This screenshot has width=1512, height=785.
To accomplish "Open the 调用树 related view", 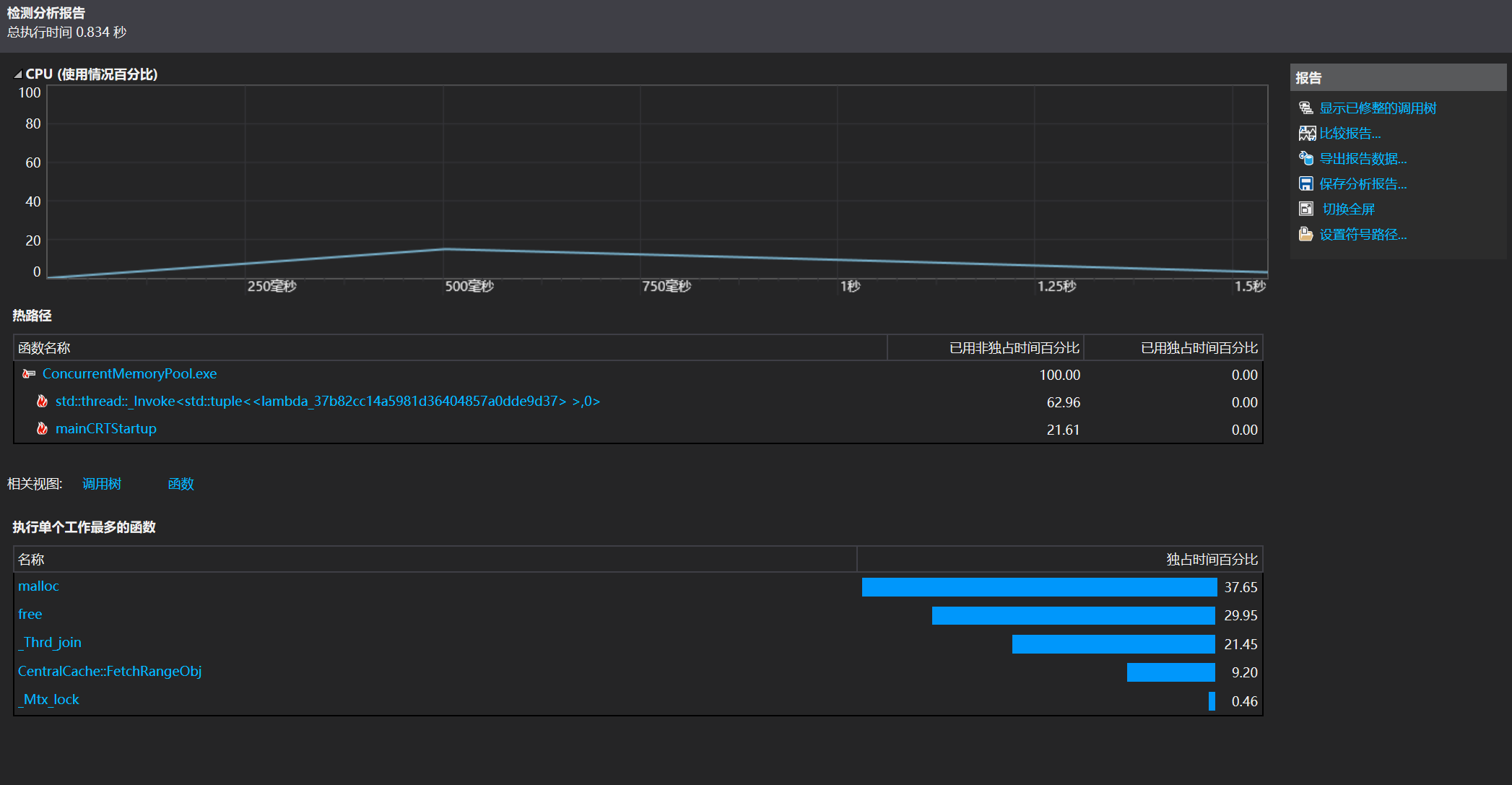I will coord(102,484).
